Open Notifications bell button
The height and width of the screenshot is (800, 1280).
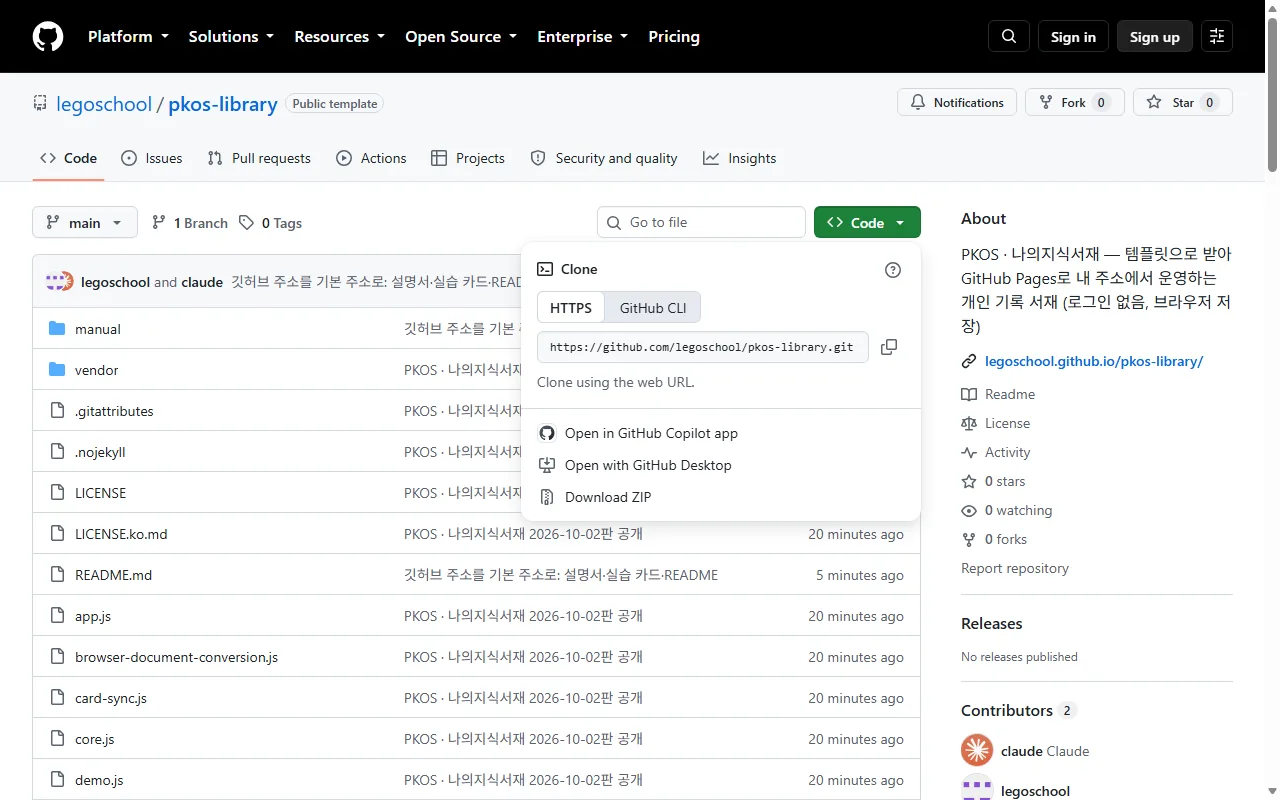click(x=957, y=102)
